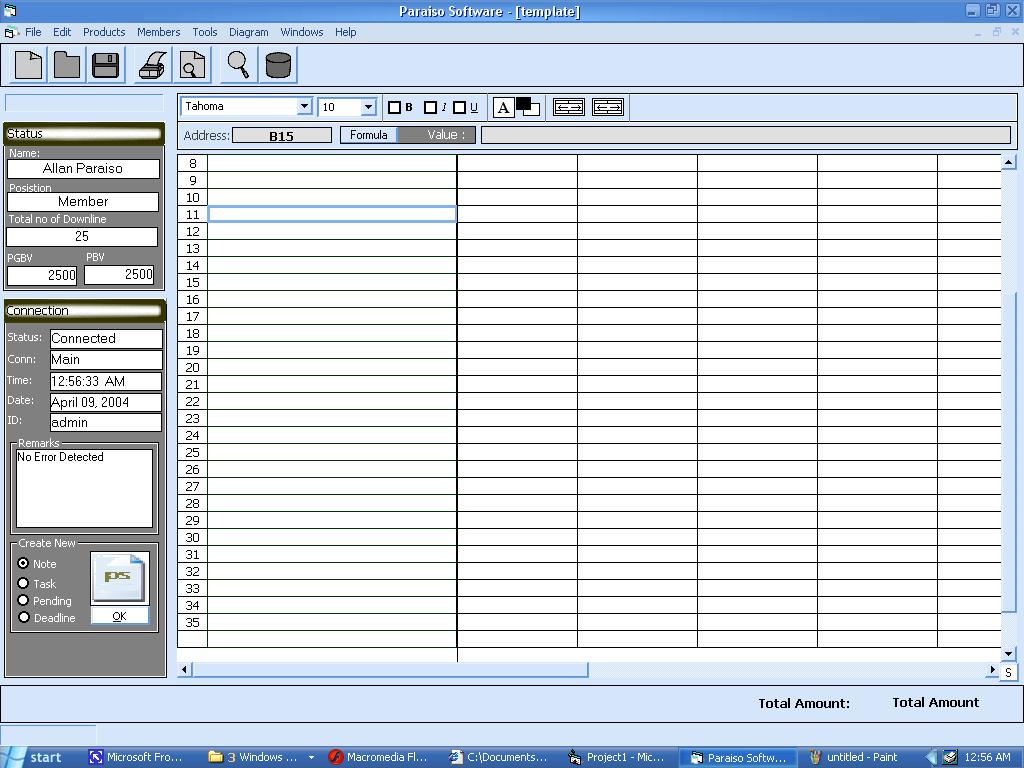Open the font size 10 dropdown

[368, 106]
